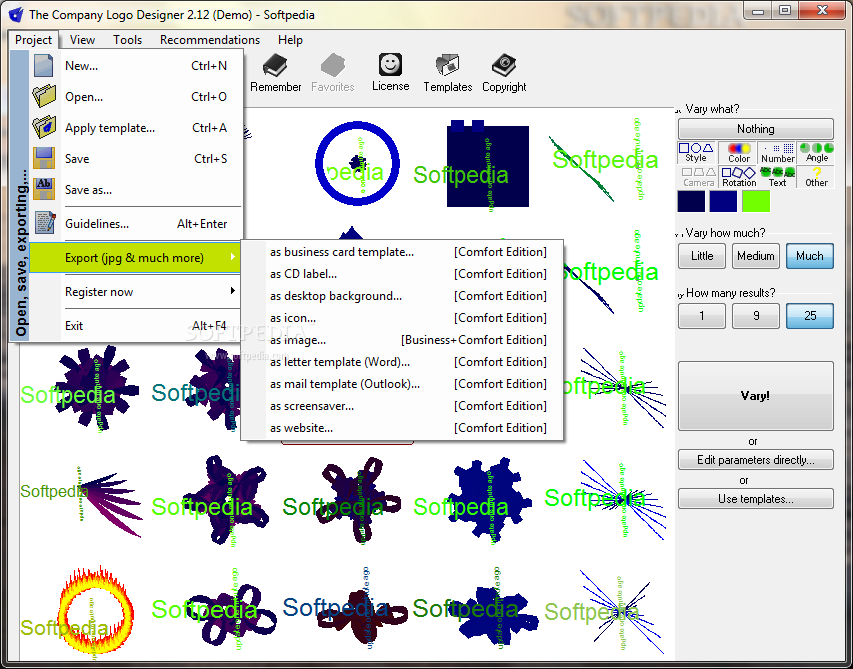Click the Apply template folder icon

pyautogui.click(x=44, y=127)
